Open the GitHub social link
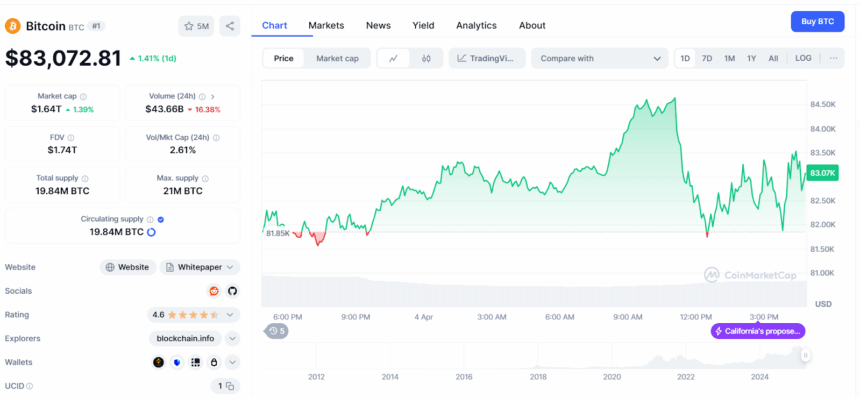 233,291
